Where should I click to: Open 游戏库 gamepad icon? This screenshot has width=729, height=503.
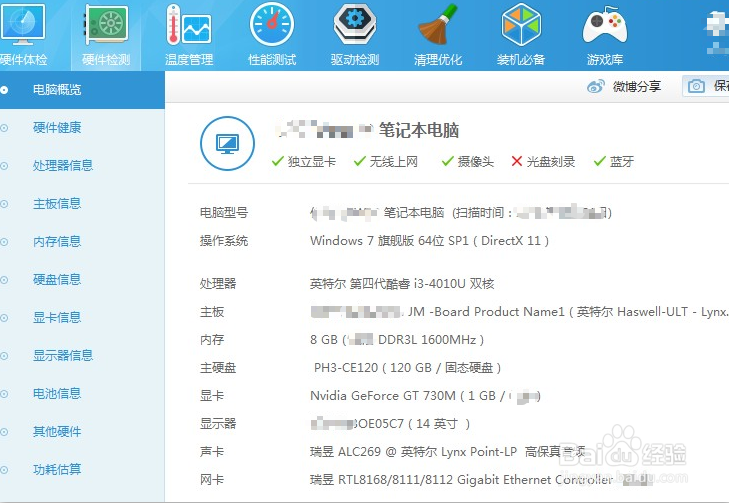[x=604, y=24]
